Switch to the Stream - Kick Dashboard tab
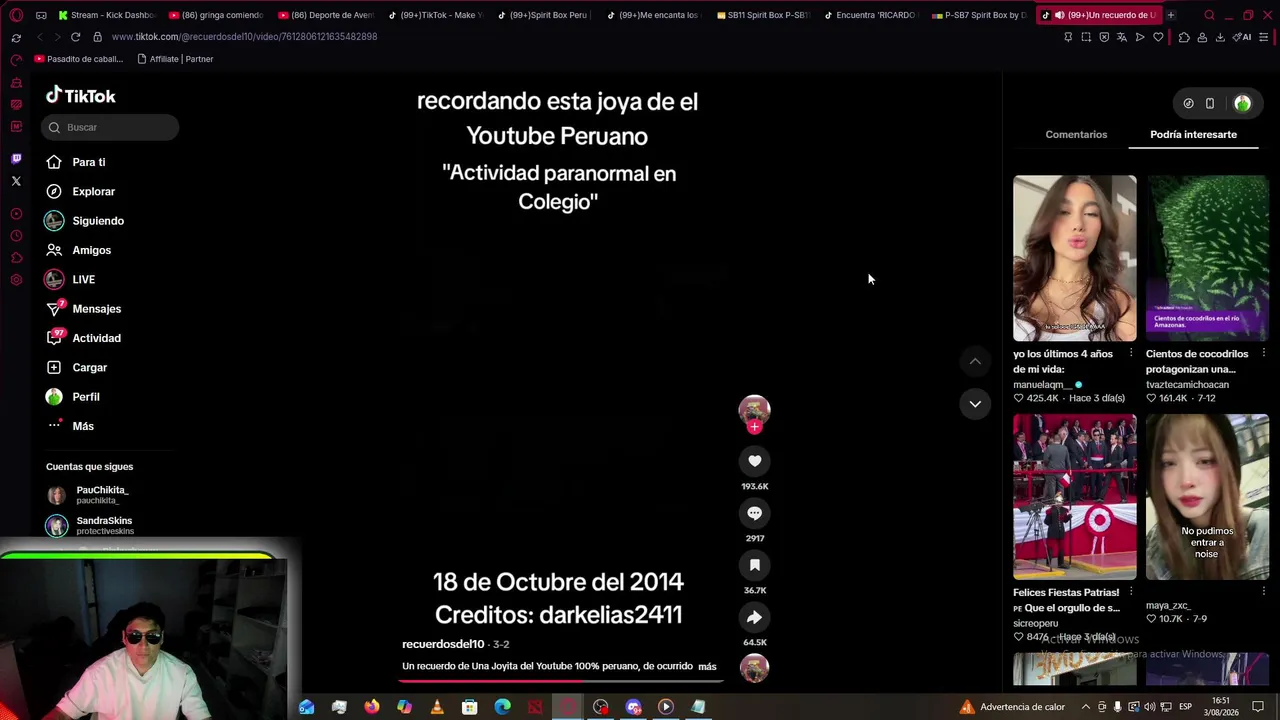1280x720 pixels. coord(106,15)
